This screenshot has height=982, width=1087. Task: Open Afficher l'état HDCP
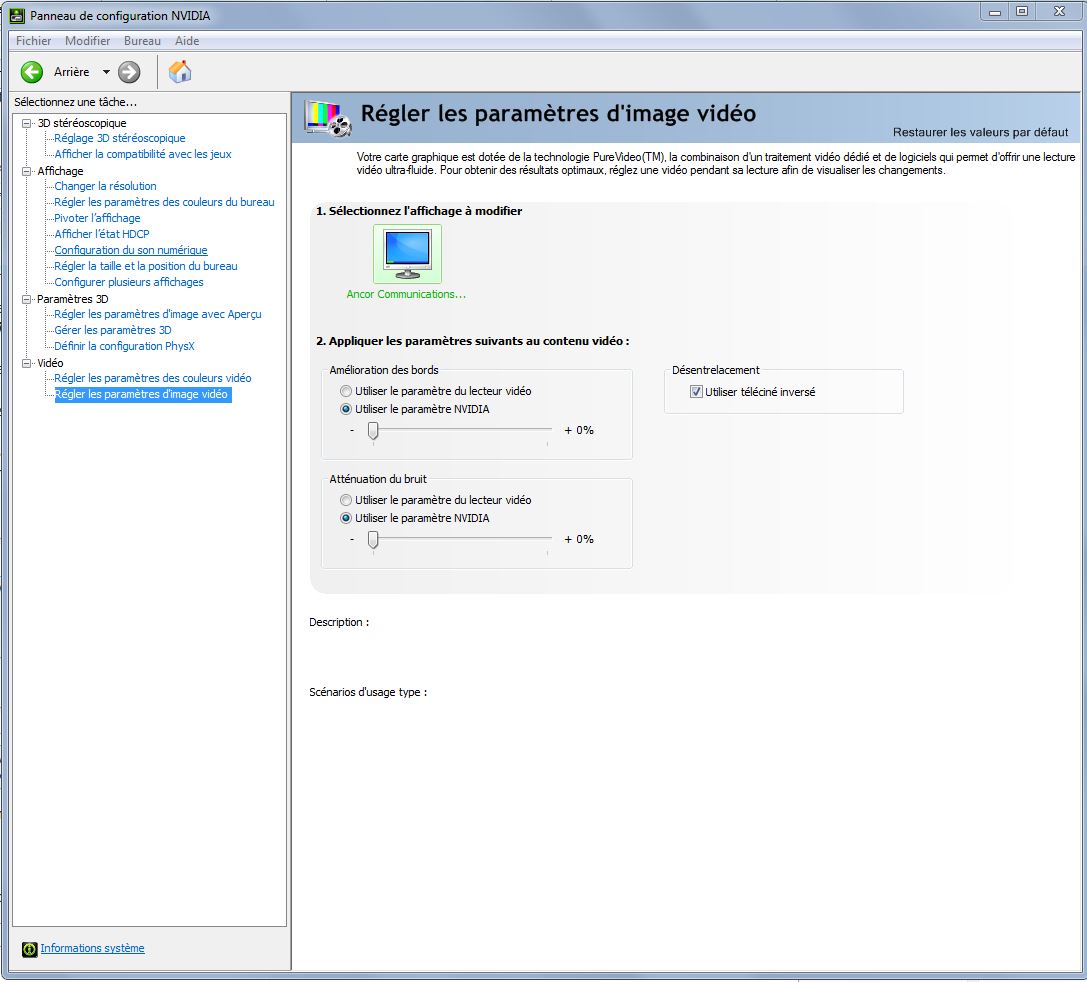(x=102, y=234)
